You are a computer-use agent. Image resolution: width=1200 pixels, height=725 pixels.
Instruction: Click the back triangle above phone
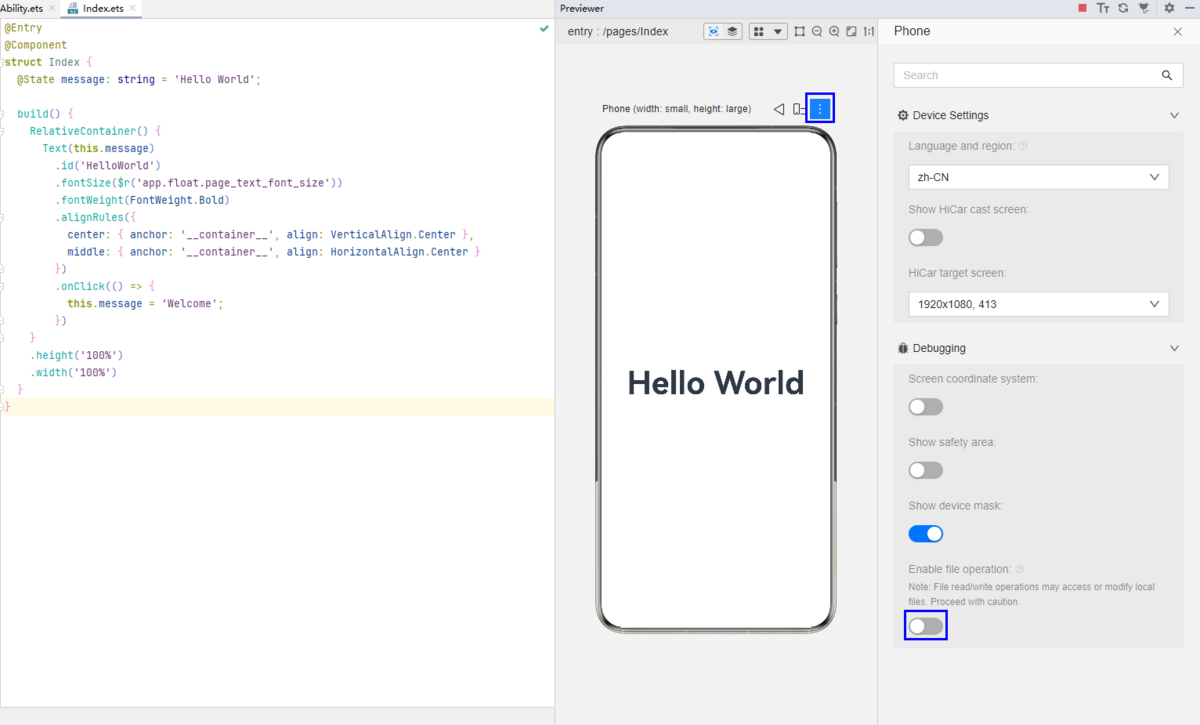click(x=779, y=109)
